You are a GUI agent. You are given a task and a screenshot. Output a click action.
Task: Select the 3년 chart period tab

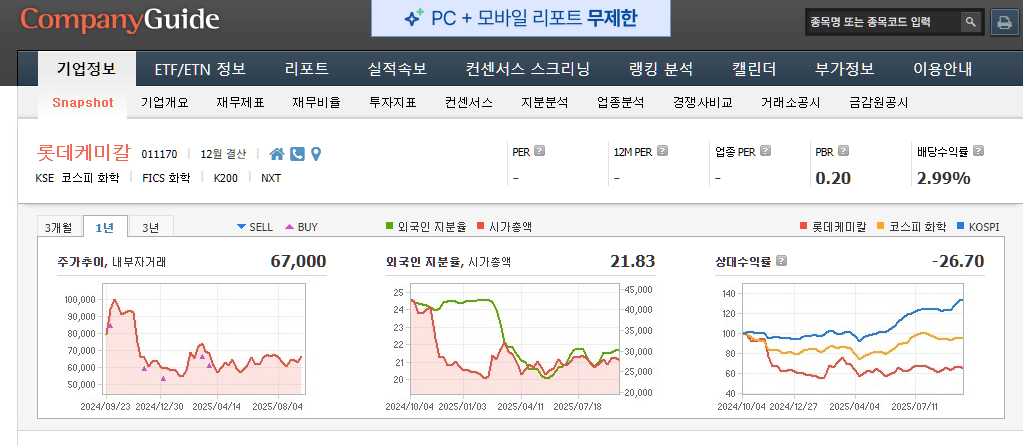point(151,227)
